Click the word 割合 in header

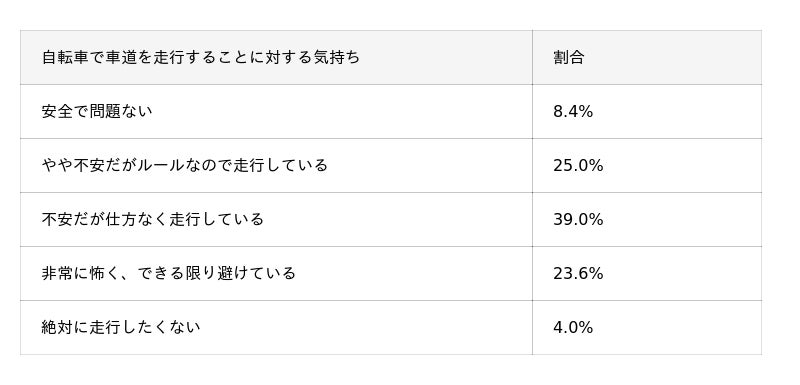point(568,58)
